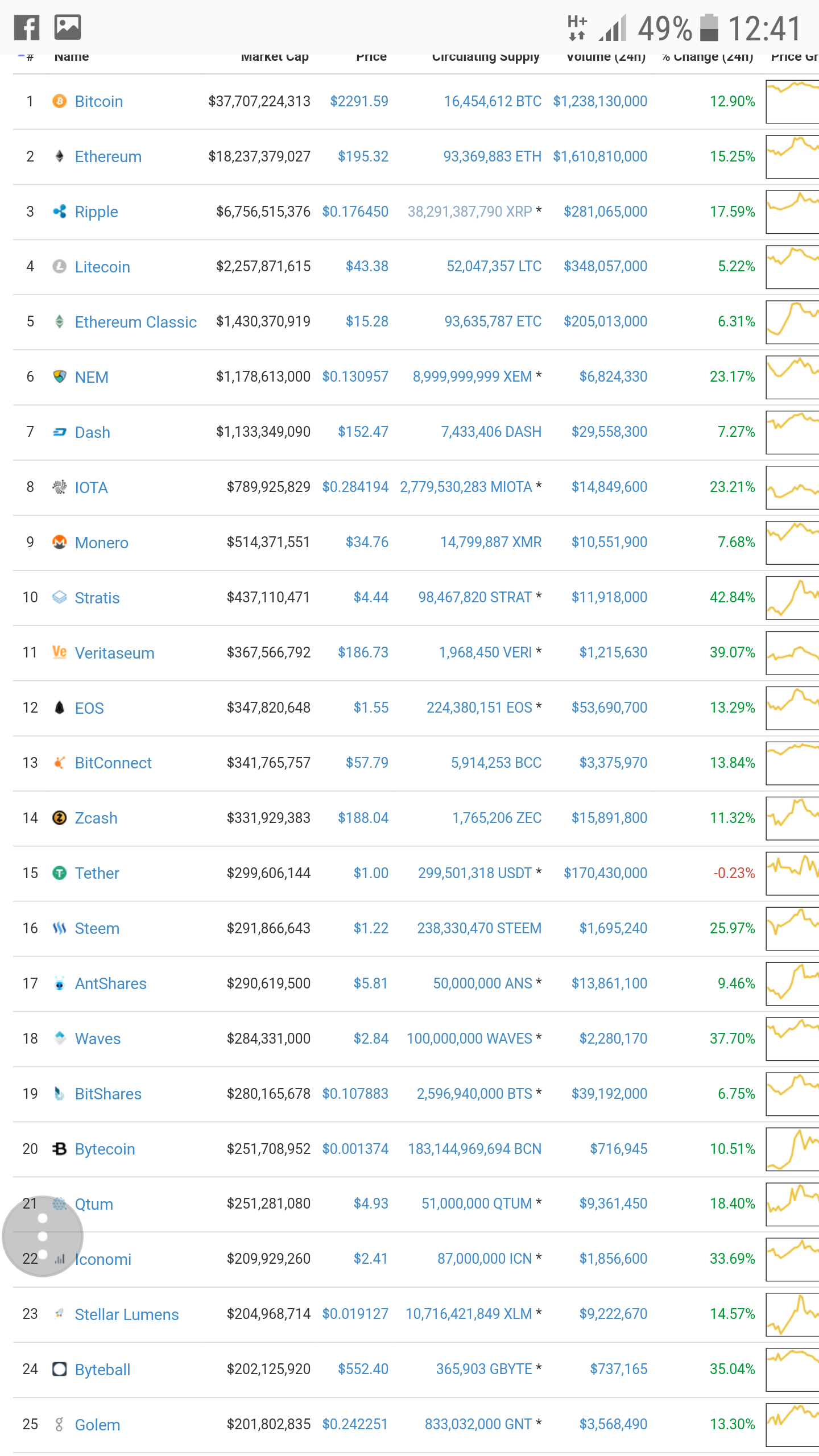Open Tether price $1.00 link
This screenshot has width=819, height=1456.
[x=371, y=873]
